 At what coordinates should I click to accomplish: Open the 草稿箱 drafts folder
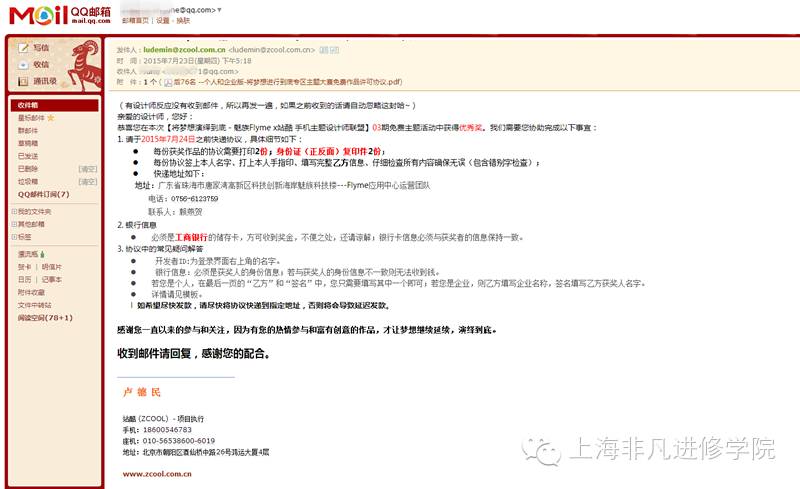click(x=28, y=143)
